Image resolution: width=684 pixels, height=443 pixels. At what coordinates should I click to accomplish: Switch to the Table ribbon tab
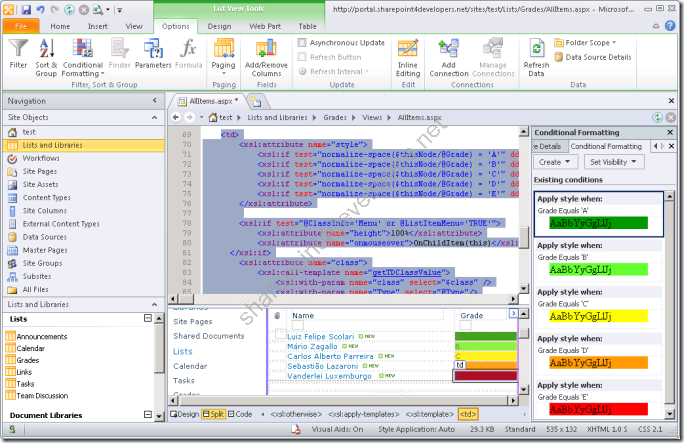click(308, 26)
